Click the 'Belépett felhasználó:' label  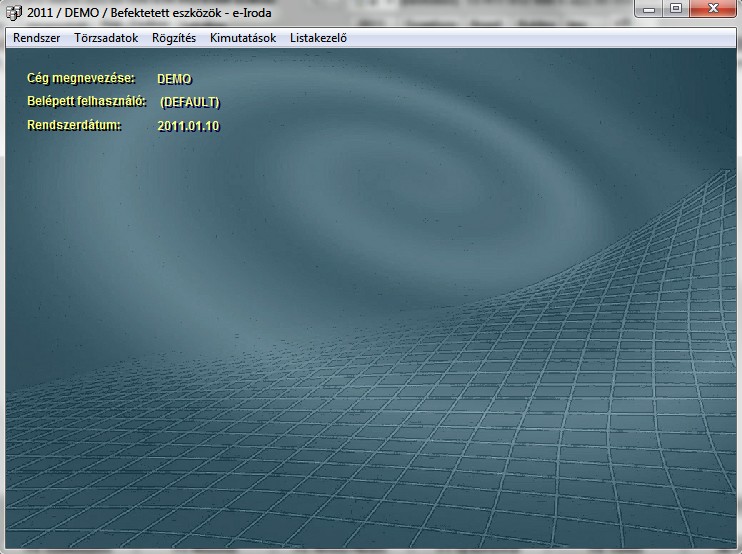pos(87,101)
